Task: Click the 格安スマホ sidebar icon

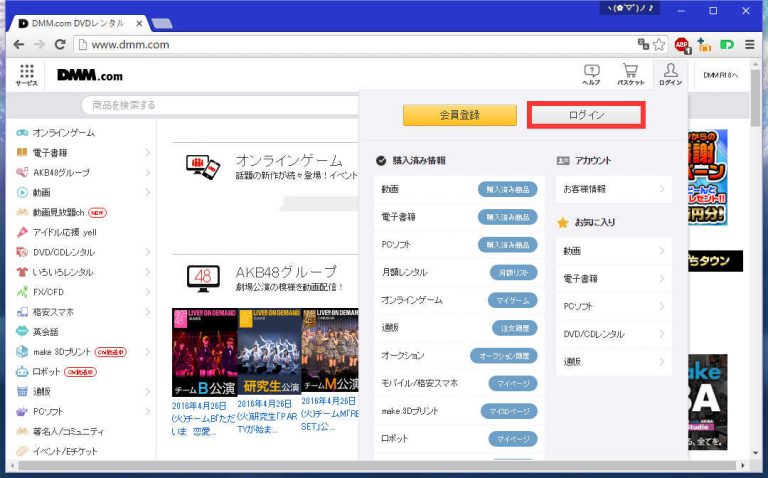Action: click(x=22, y=312)
